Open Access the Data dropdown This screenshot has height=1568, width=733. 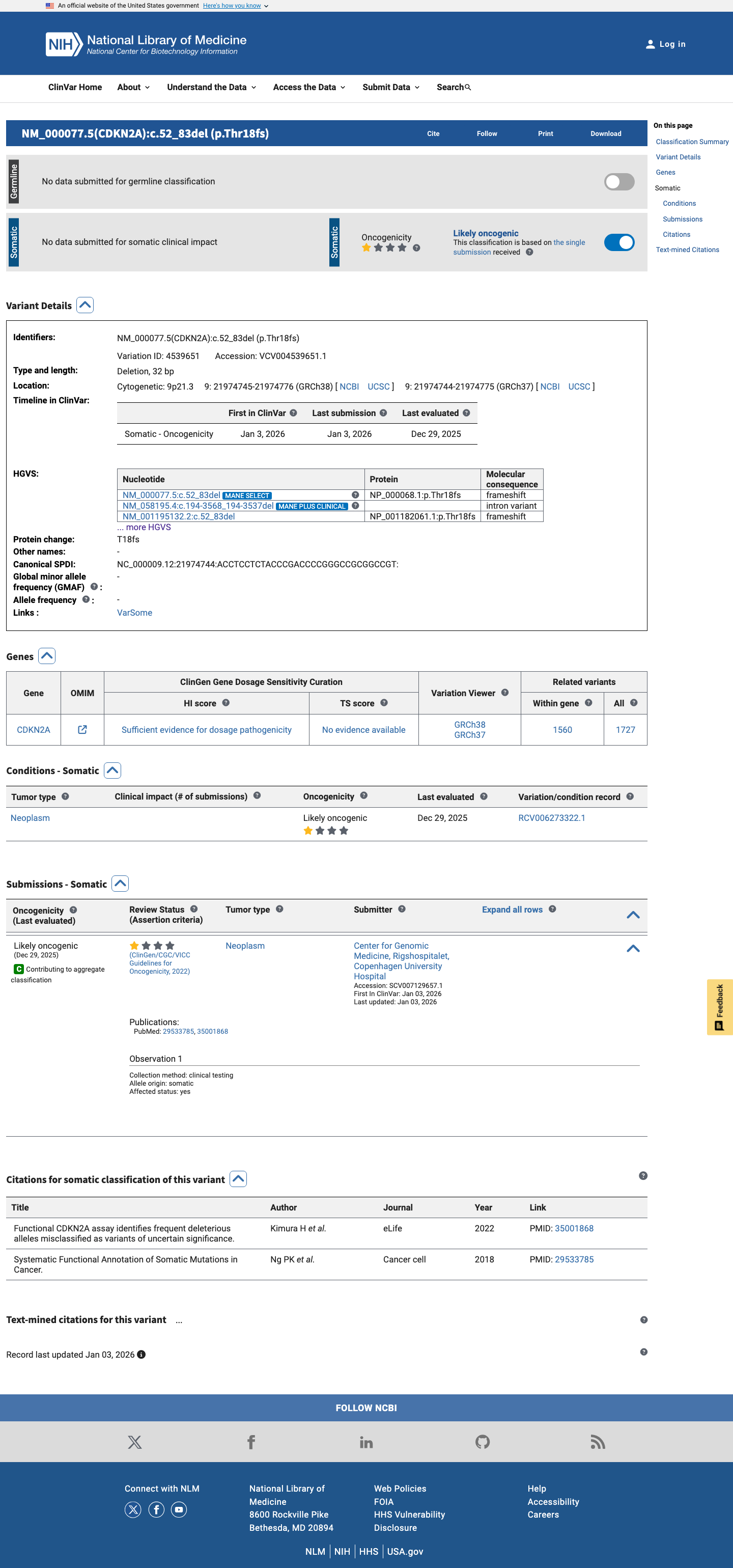pyautogui.click(x=309, y=87)
